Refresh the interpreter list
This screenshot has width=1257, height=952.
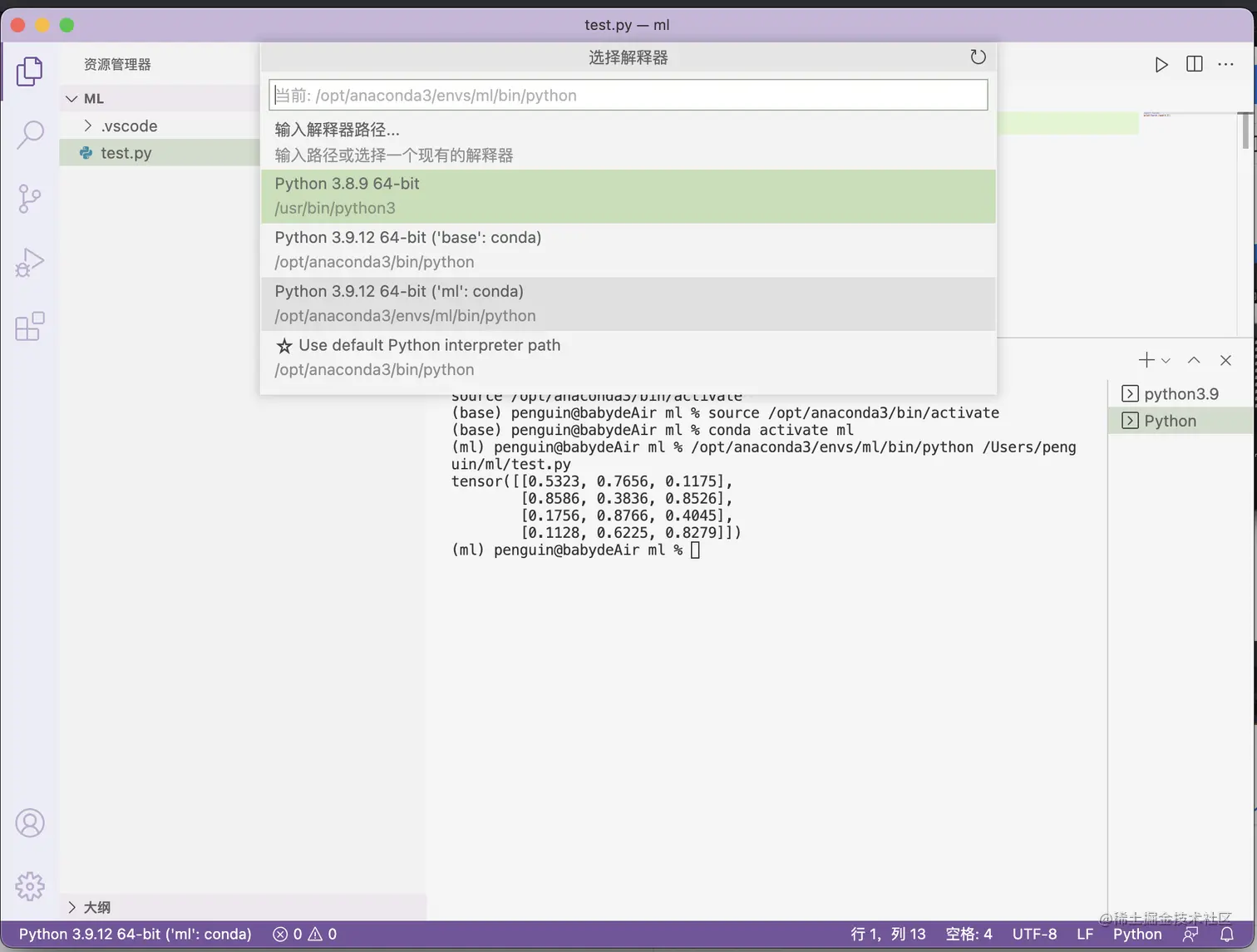click(978, 57)
